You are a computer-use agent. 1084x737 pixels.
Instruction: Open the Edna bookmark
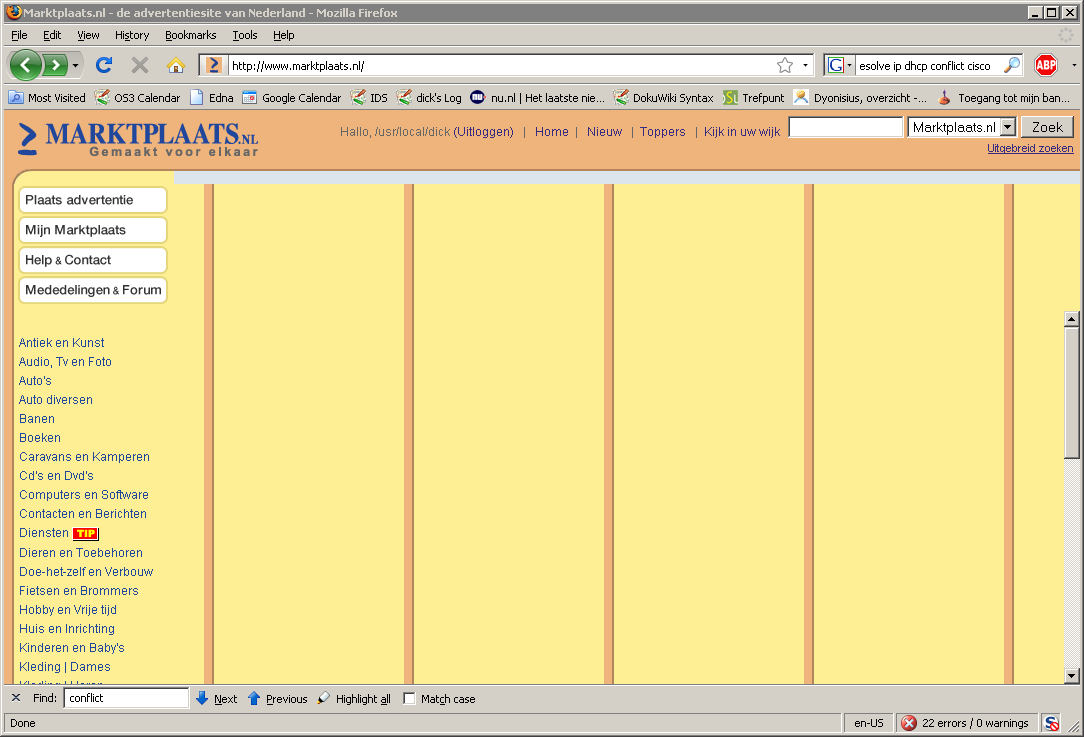212,97
